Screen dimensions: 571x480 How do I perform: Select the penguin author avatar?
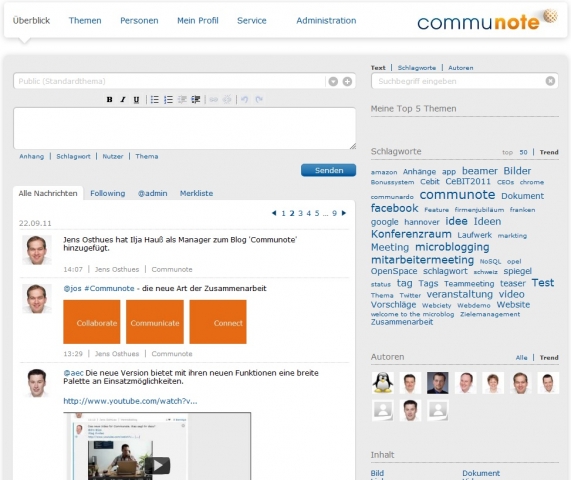click(x=382, y=382)
